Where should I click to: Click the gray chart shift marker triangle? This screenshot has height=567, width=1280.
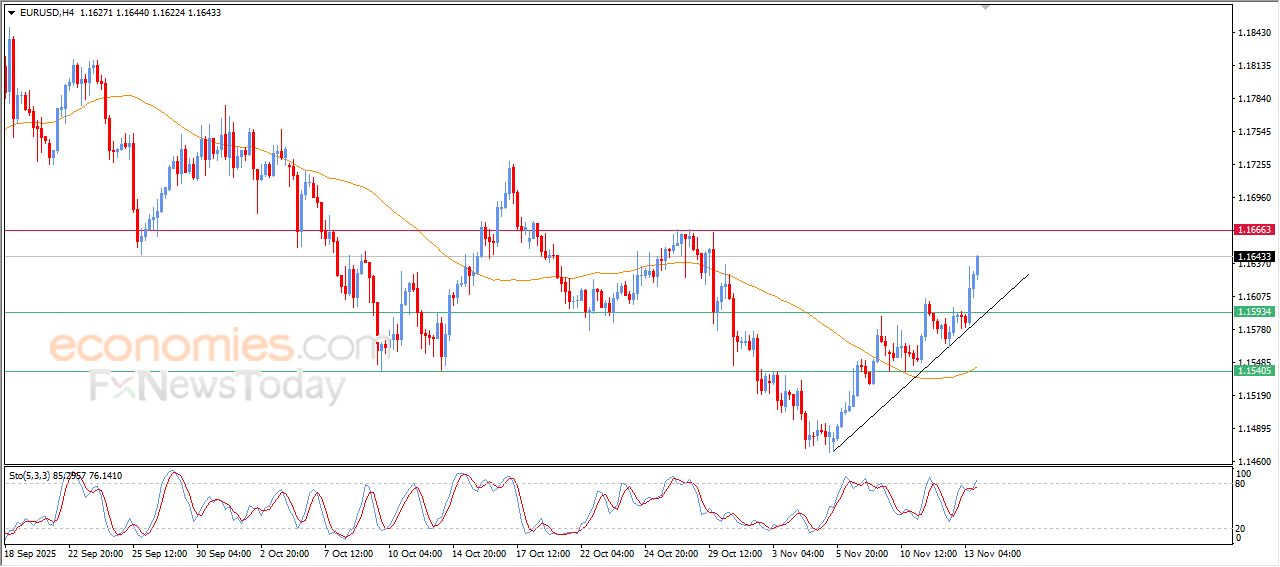coord(986,7)
